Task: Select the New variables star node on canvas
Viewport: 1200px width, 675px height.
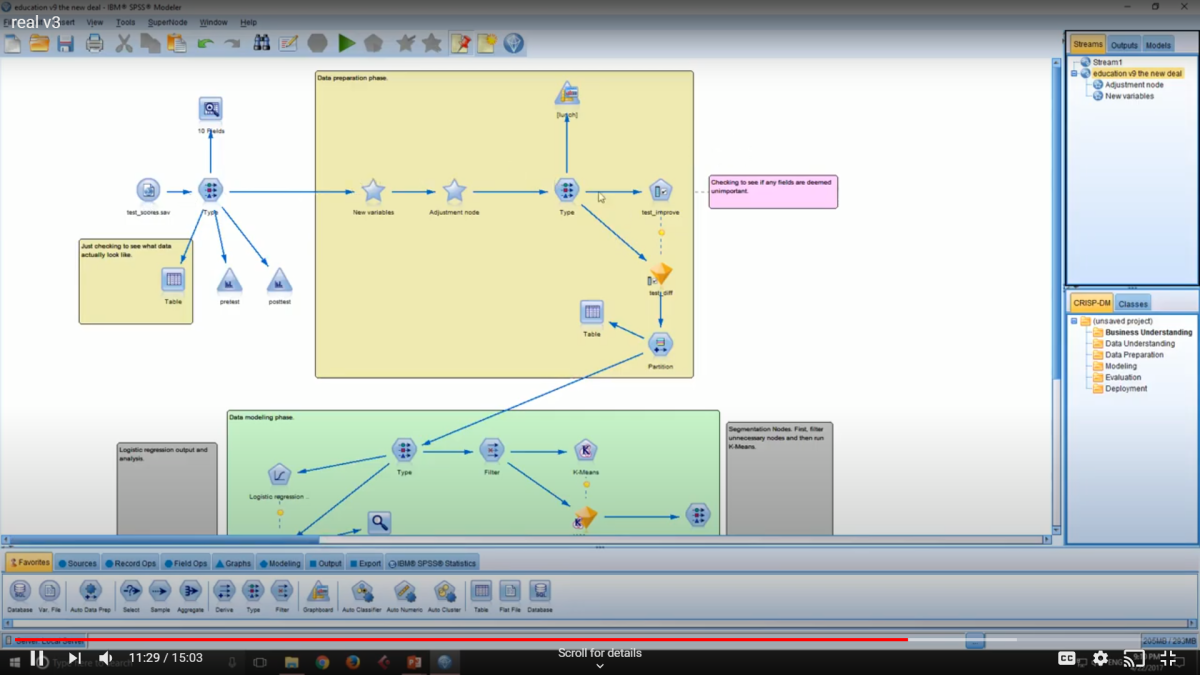Action: 373,191
